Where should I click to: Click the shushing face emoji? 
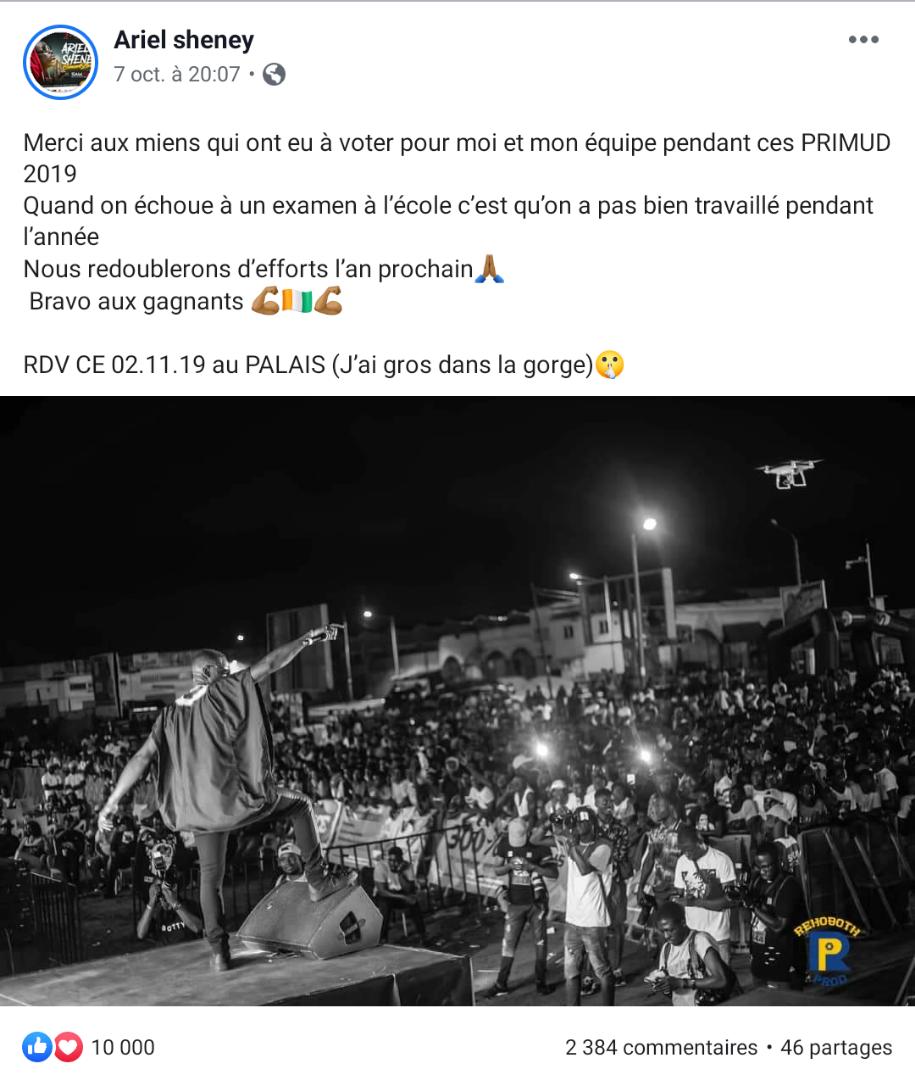tap(610, 364)
